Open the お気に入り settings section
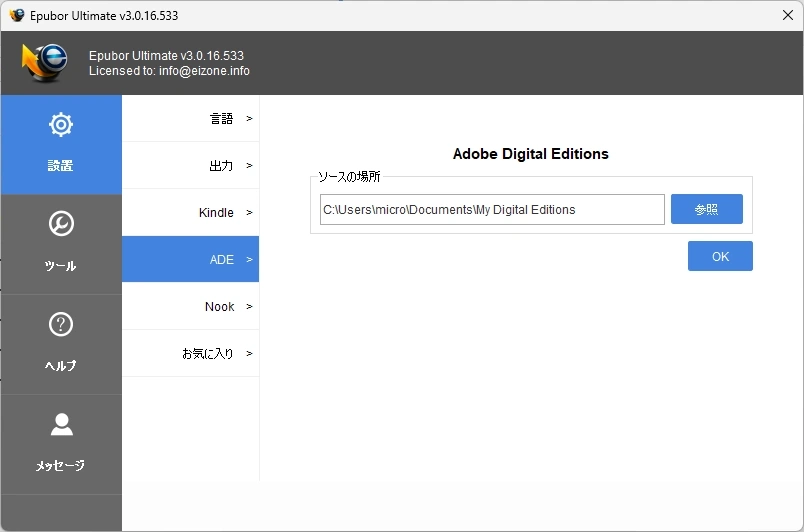Screen dimensions: 804x532 (190, 354)
